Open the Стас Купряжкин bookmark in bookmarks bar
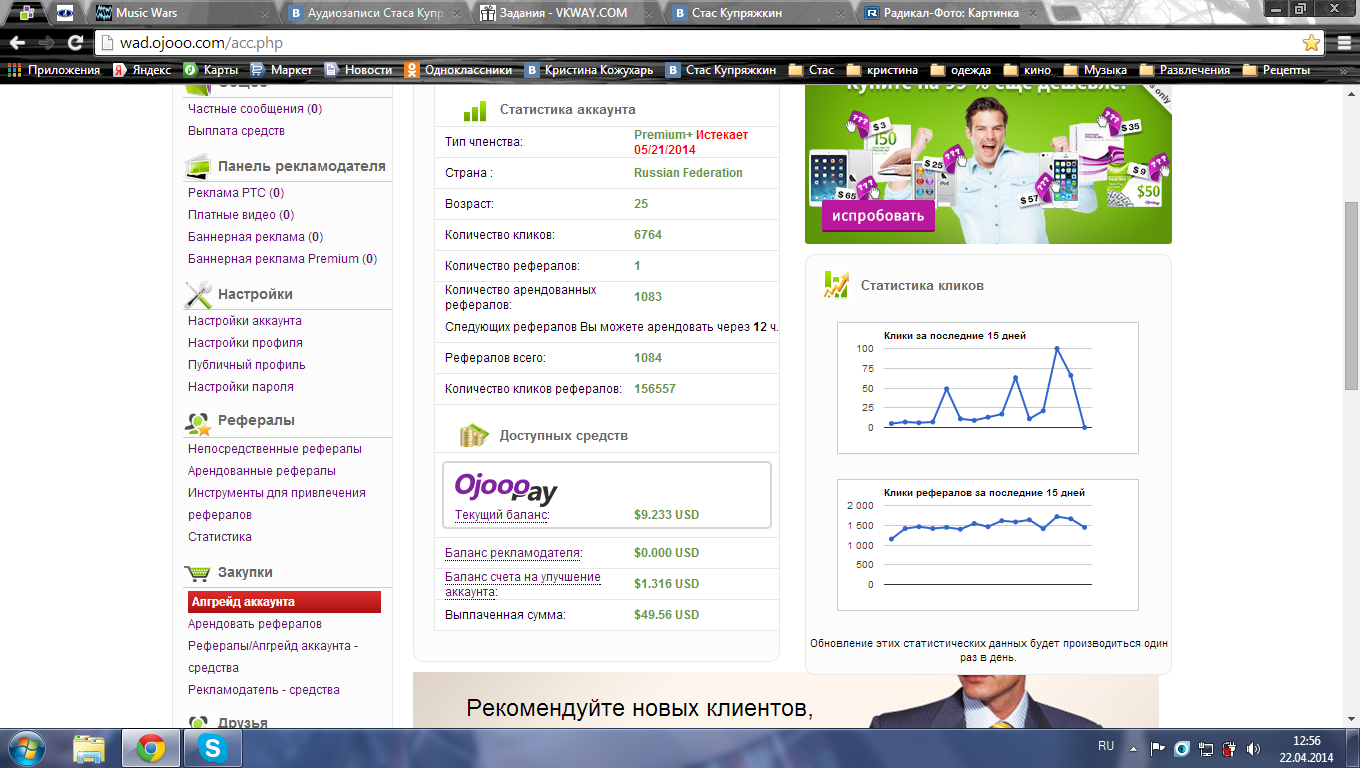The width and height of the screenshot is (1360, 768). [721, 70]
